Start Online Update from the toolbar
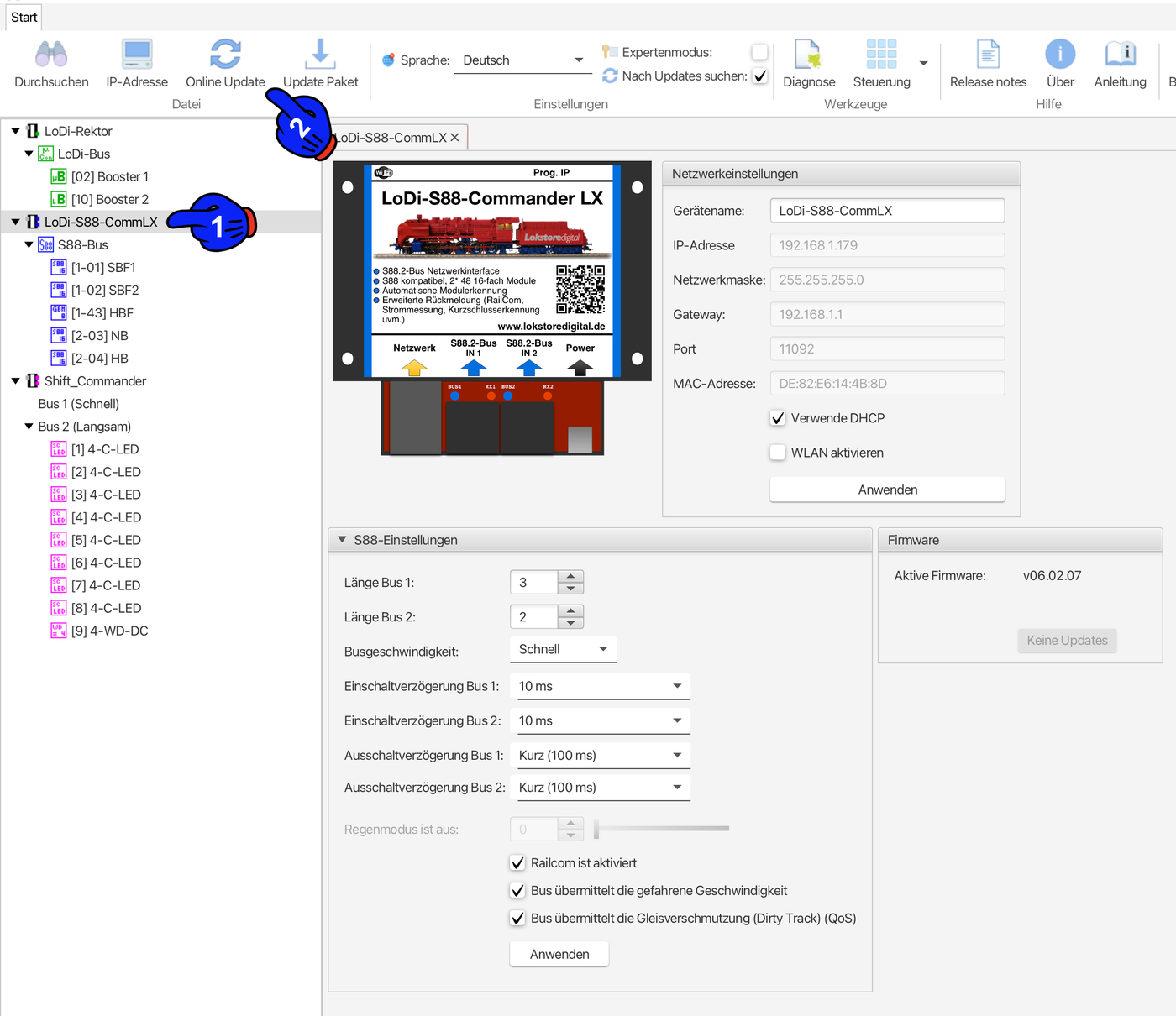 pos(225,64)
